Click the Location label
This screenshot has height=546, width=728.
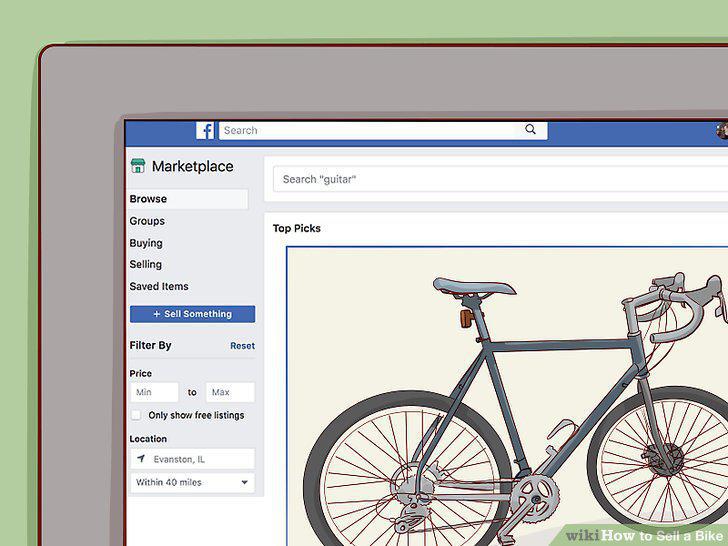click(x=148, y=439)
